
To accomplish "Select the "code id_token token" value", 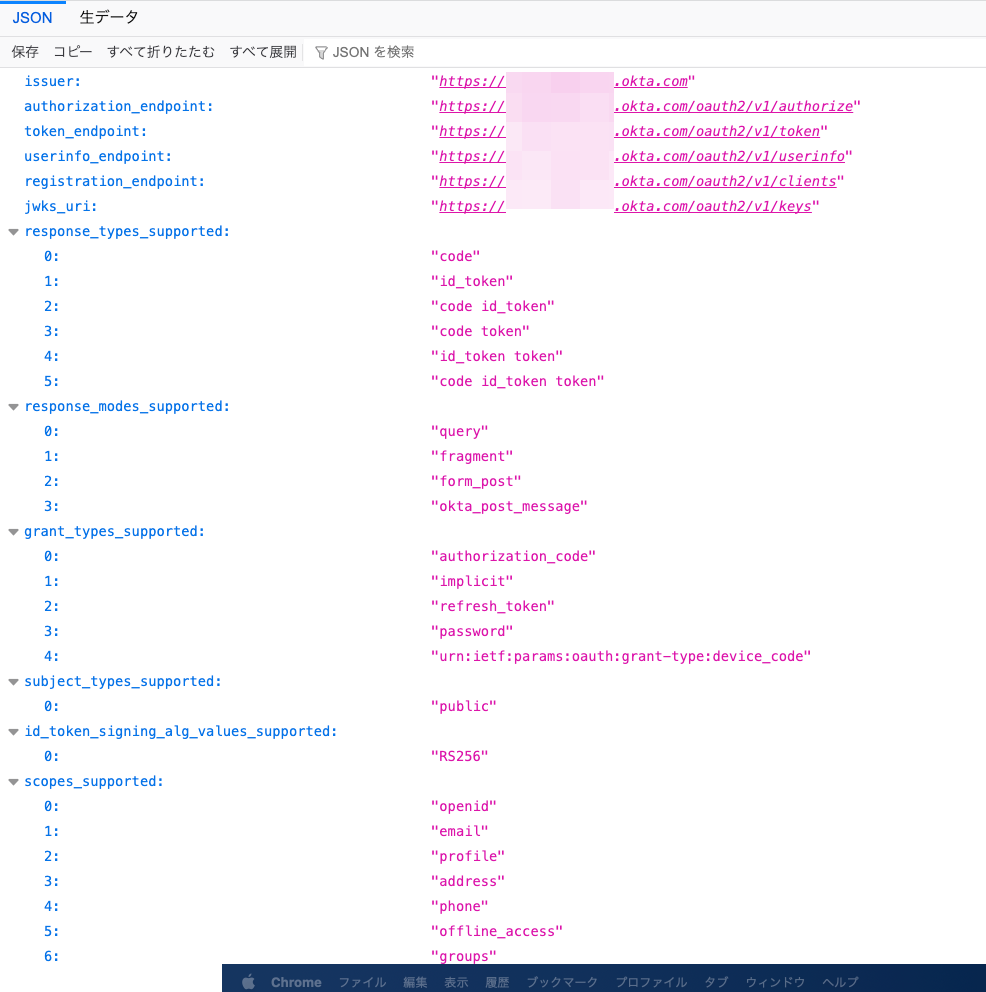I will (x=517, y=381).
